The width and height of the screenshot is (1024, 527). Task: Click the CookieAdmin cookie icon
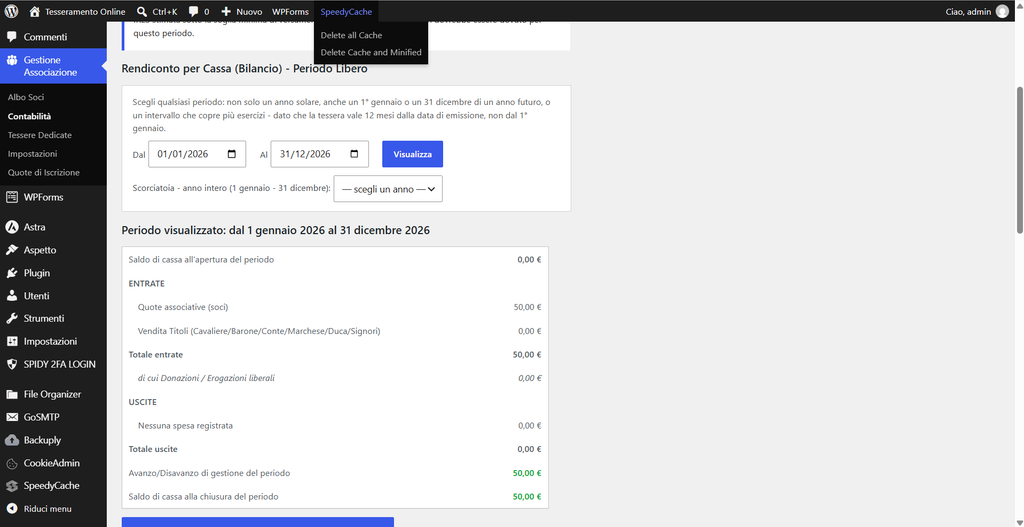coord(12,462)
